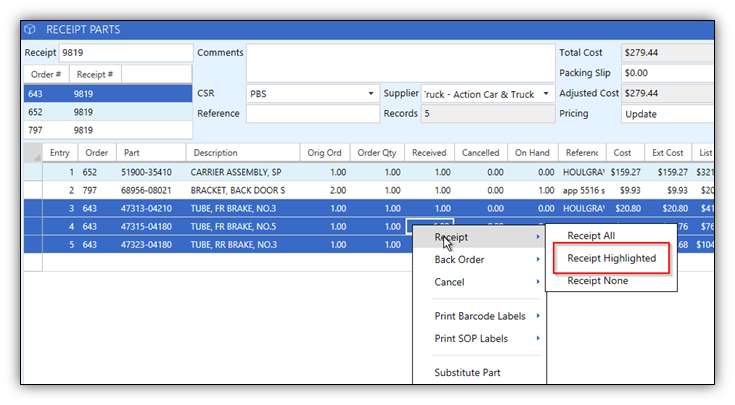Image resolution: width=735 pixels, height=405 pixels.
Task: Open Print SOP Labels submenu
Action: tap(480, 338)
